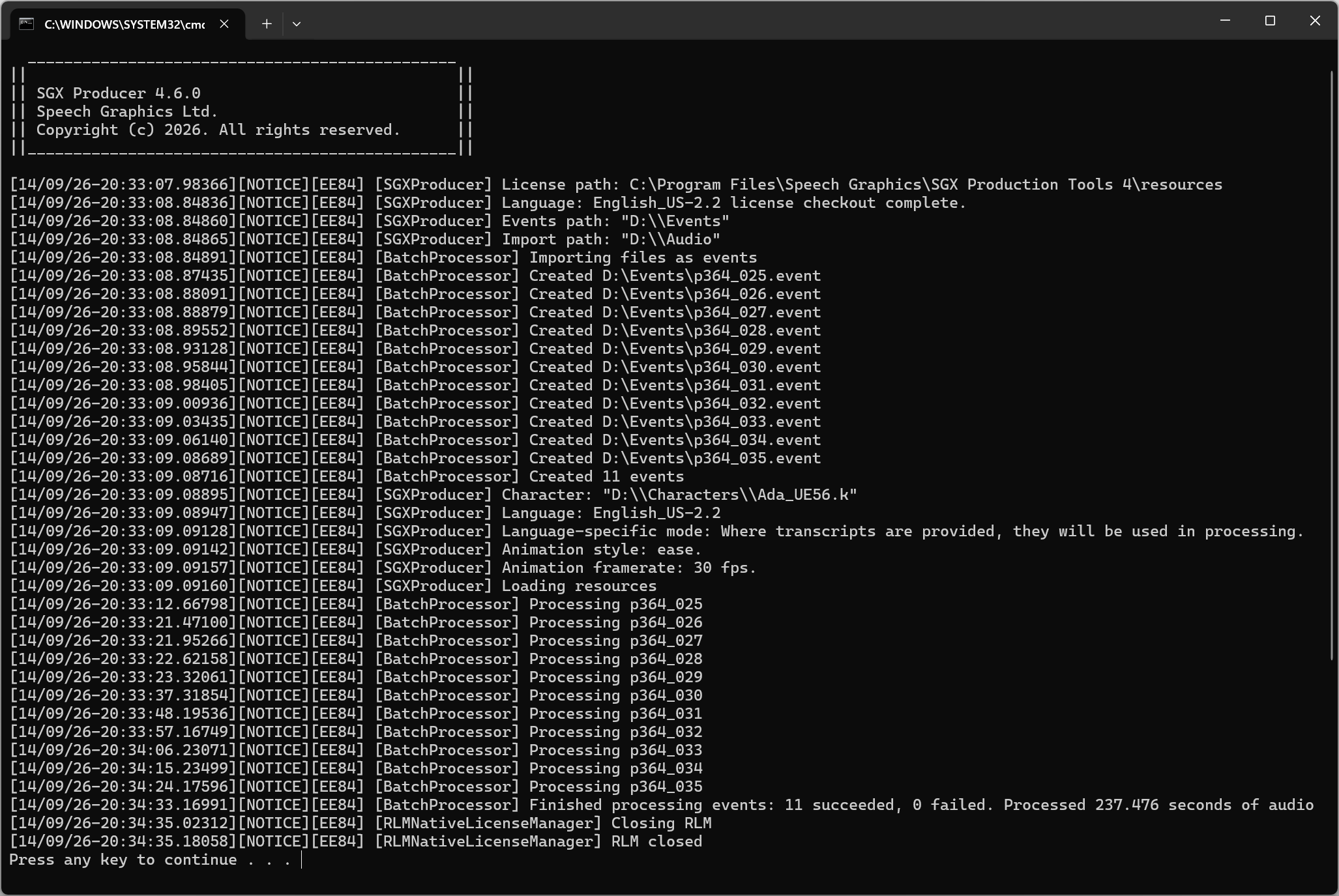Click the Character Ada_UE56.k line
This screenshot has width=1339, height=896.
tap(434, 495)
